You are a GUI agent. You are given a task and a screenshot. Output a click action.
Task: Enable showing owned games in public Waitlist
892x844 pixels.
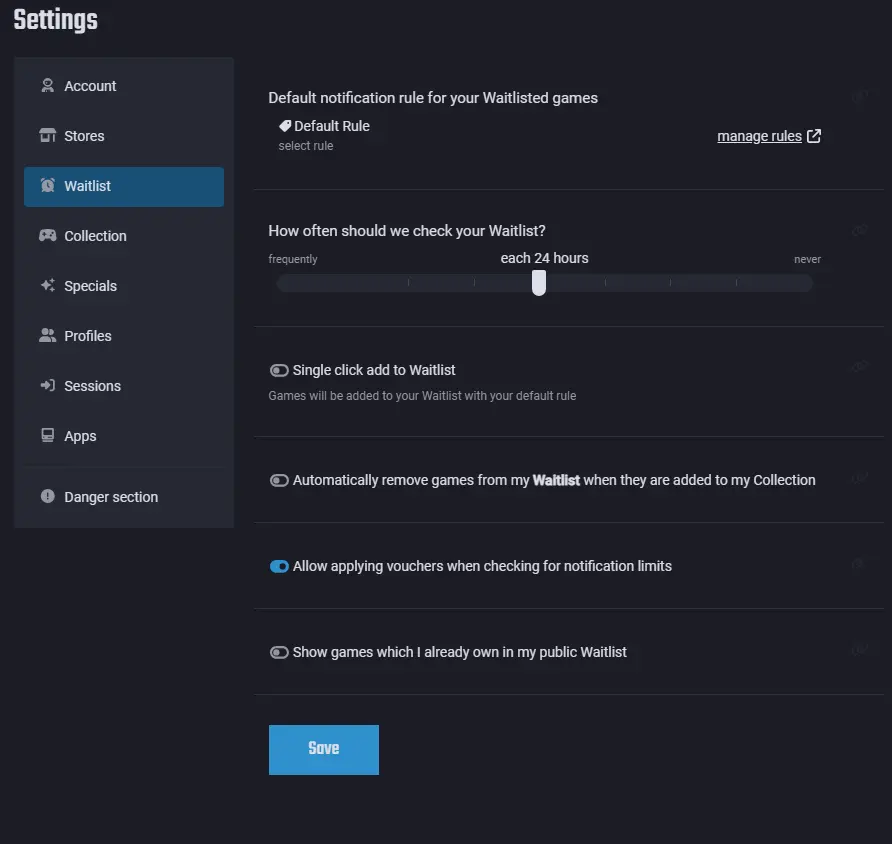[x=279, y=652]
